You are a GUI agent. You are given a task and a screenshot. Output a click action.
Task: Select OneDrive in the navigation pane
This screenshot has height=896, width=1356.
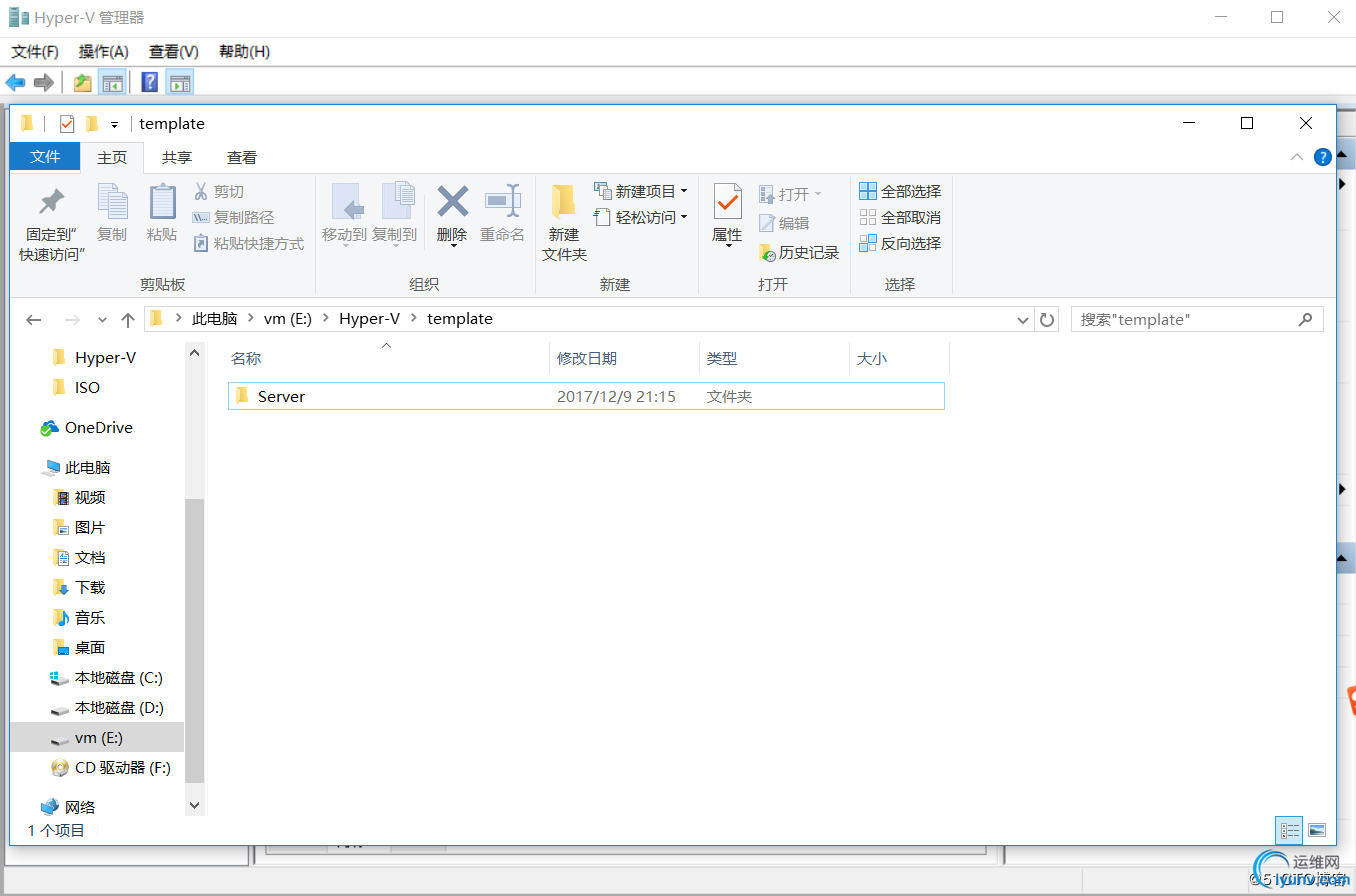tap(99, 428)
